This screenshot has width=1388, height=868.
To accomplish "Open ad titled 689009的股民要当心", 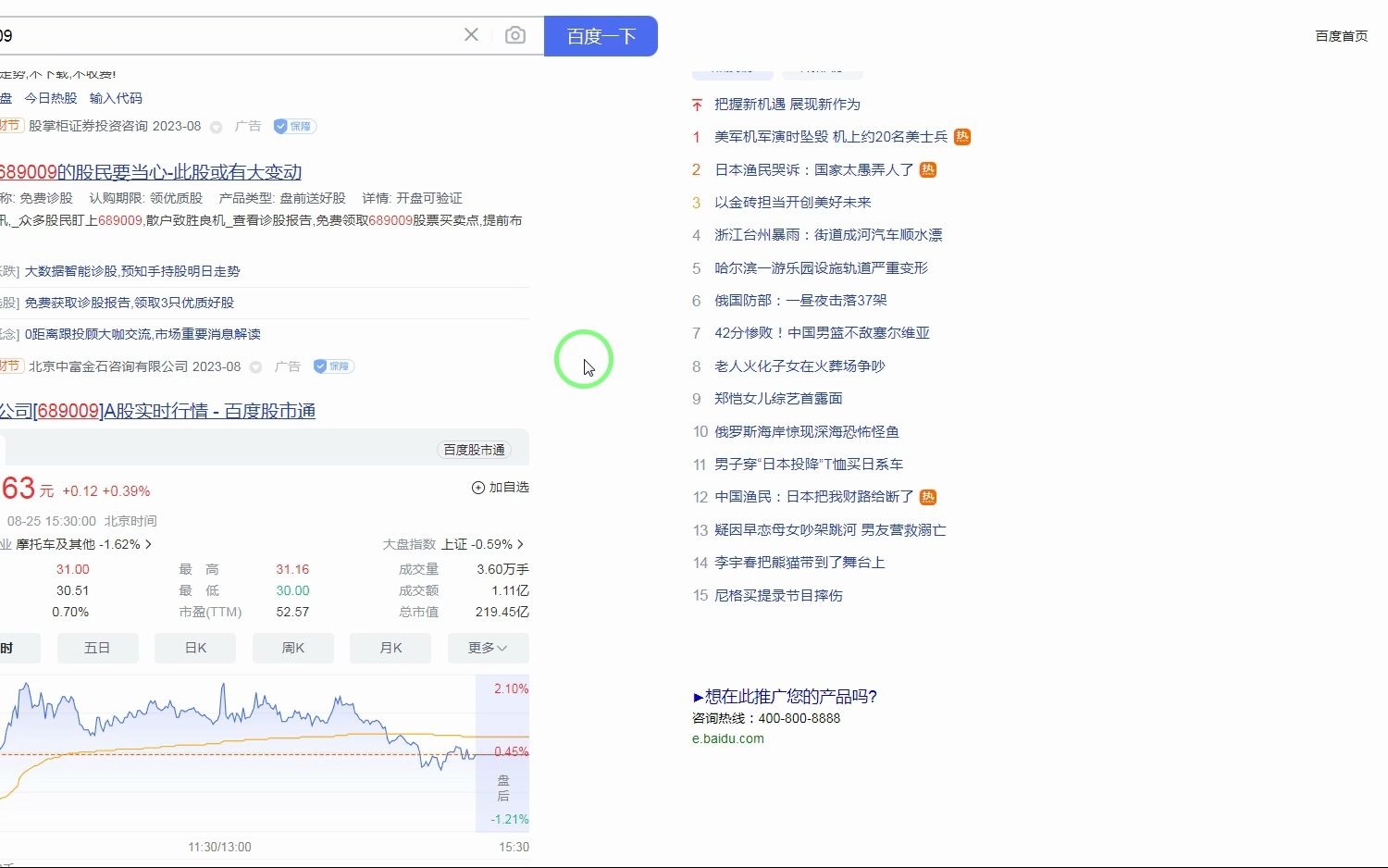I will coord(151,172).
